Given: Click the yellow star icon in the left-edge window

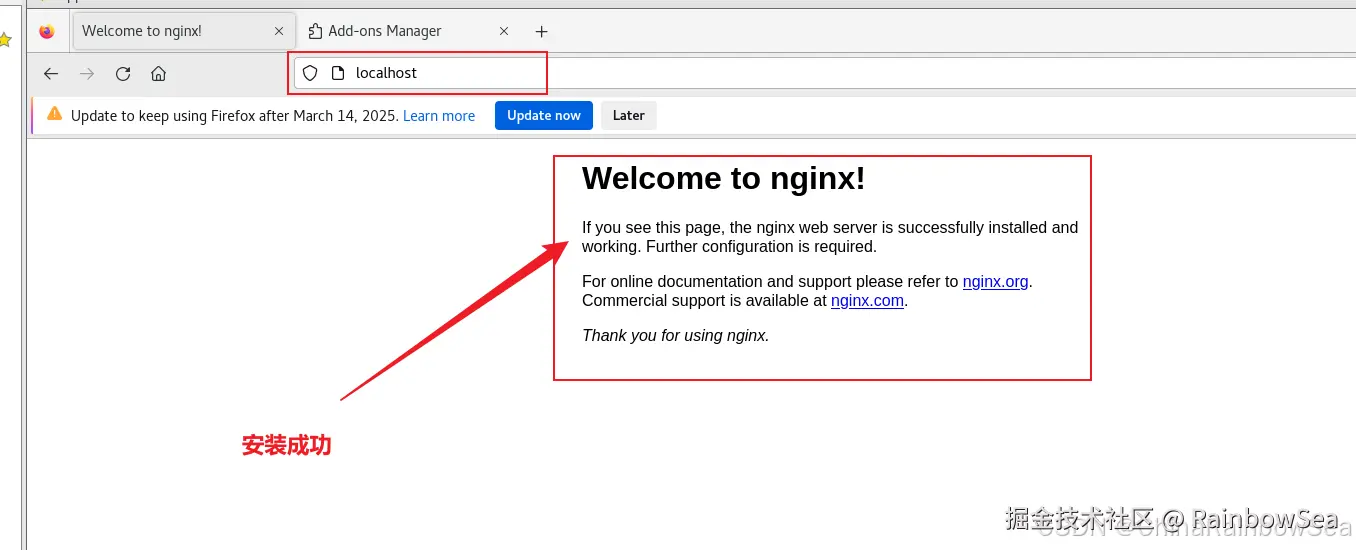Looking at the screenshot, I should pos(5,40).
